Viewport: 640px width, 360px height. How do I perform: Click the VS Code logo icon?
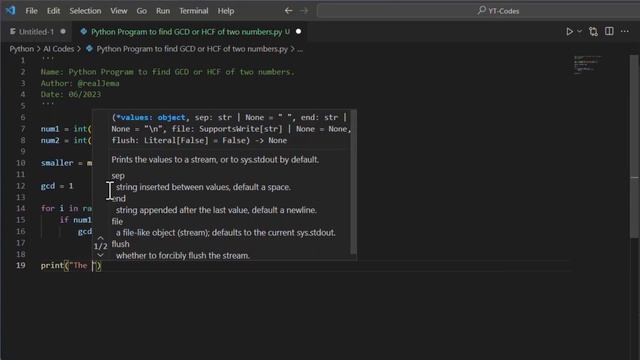pyautogui.click(x=11, y=10)
